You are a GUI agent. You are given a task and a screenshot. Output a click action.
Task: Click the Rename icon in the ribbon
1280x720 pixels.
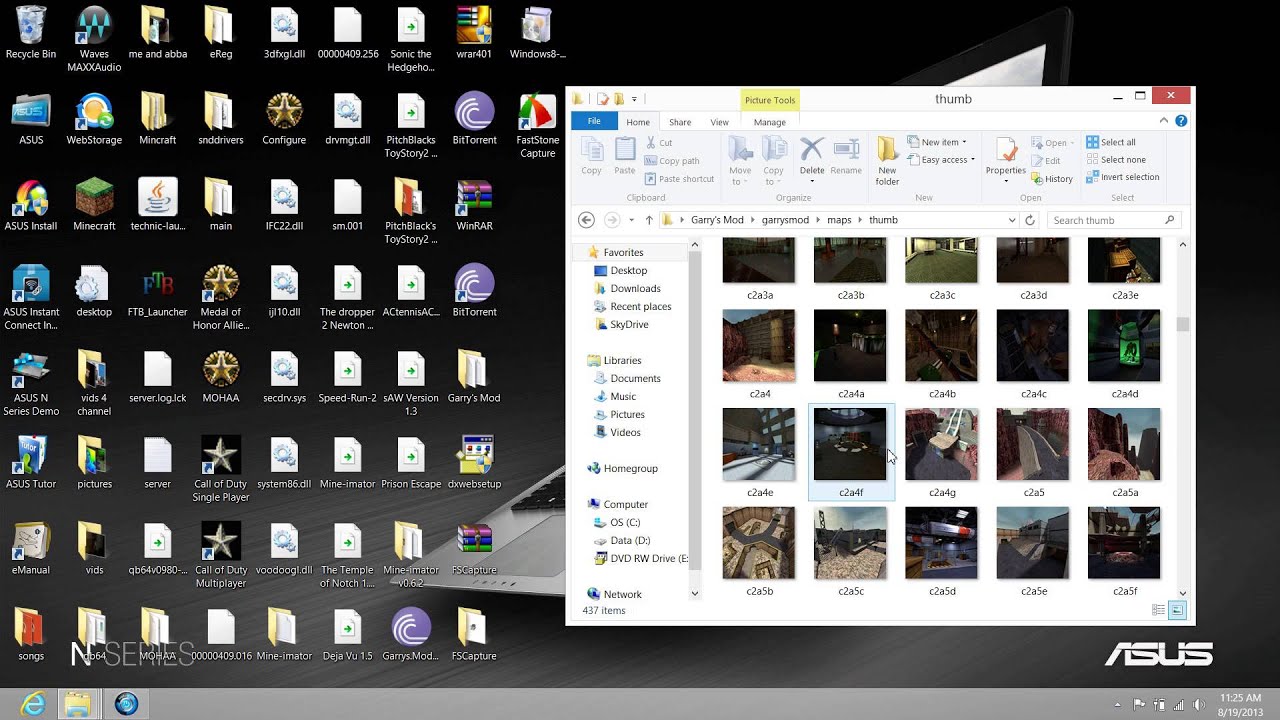(x=846, y=150)
